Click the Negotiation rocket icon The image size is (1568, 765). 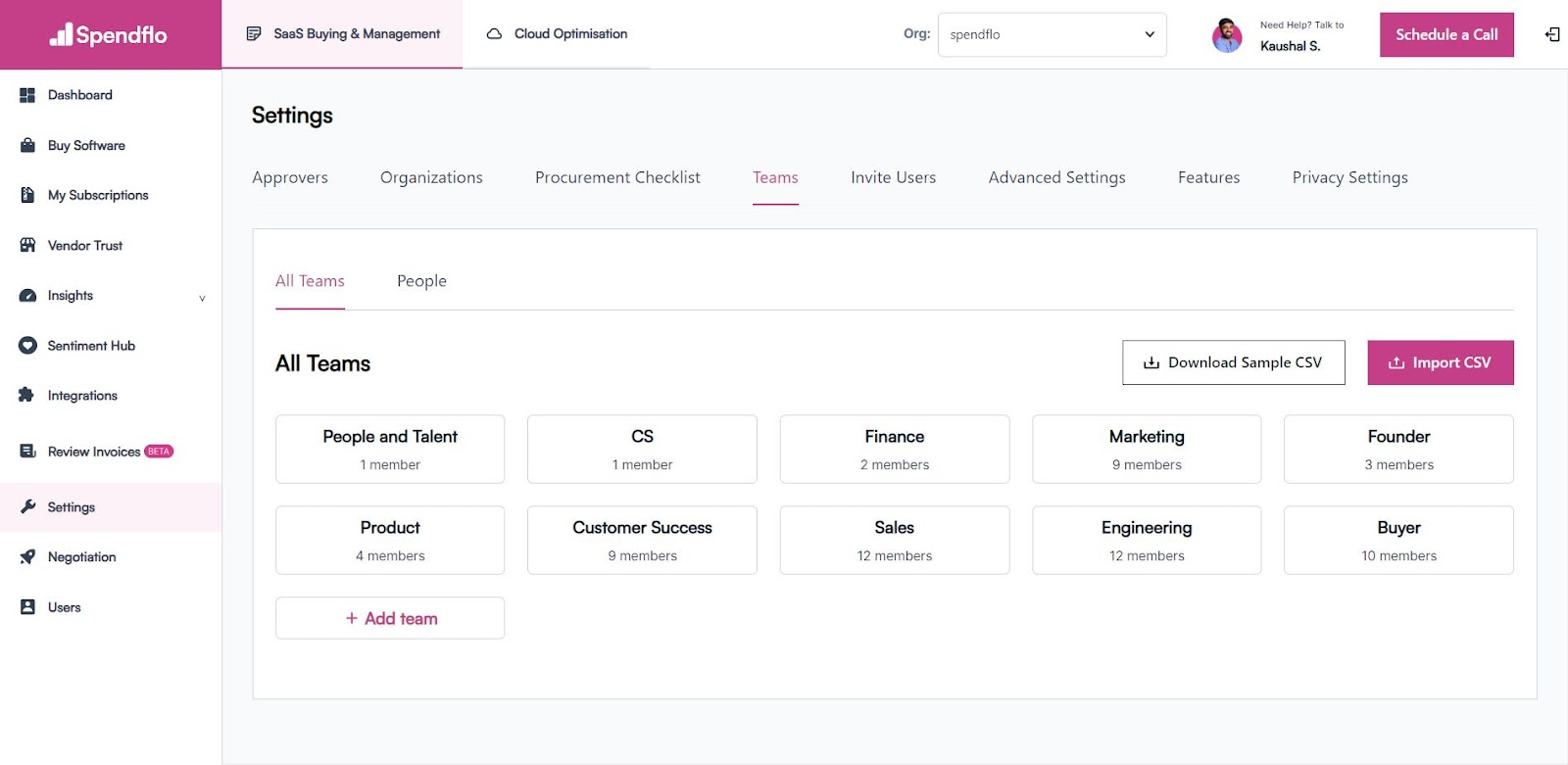pyautogui.click(x=27, y=556)
